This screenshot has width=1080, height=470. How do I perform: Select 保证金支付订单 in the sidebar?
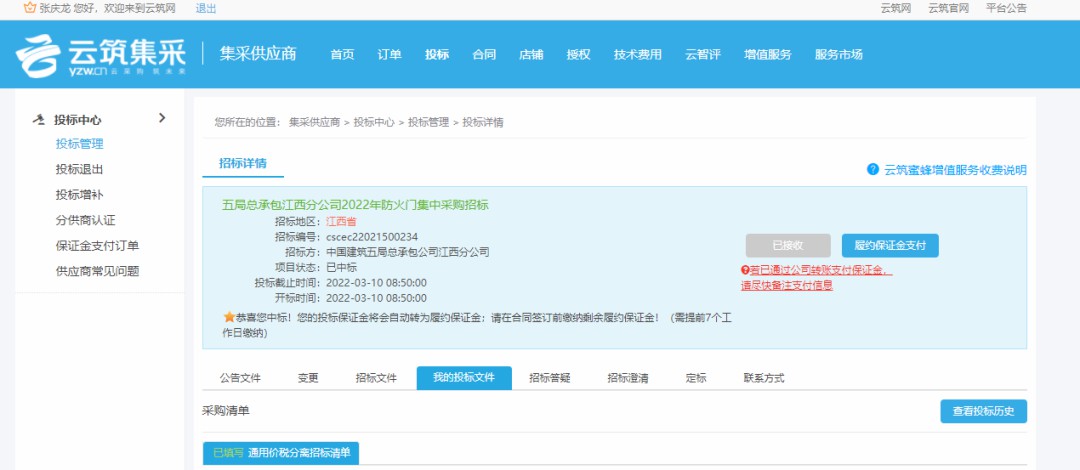point(97,246)
